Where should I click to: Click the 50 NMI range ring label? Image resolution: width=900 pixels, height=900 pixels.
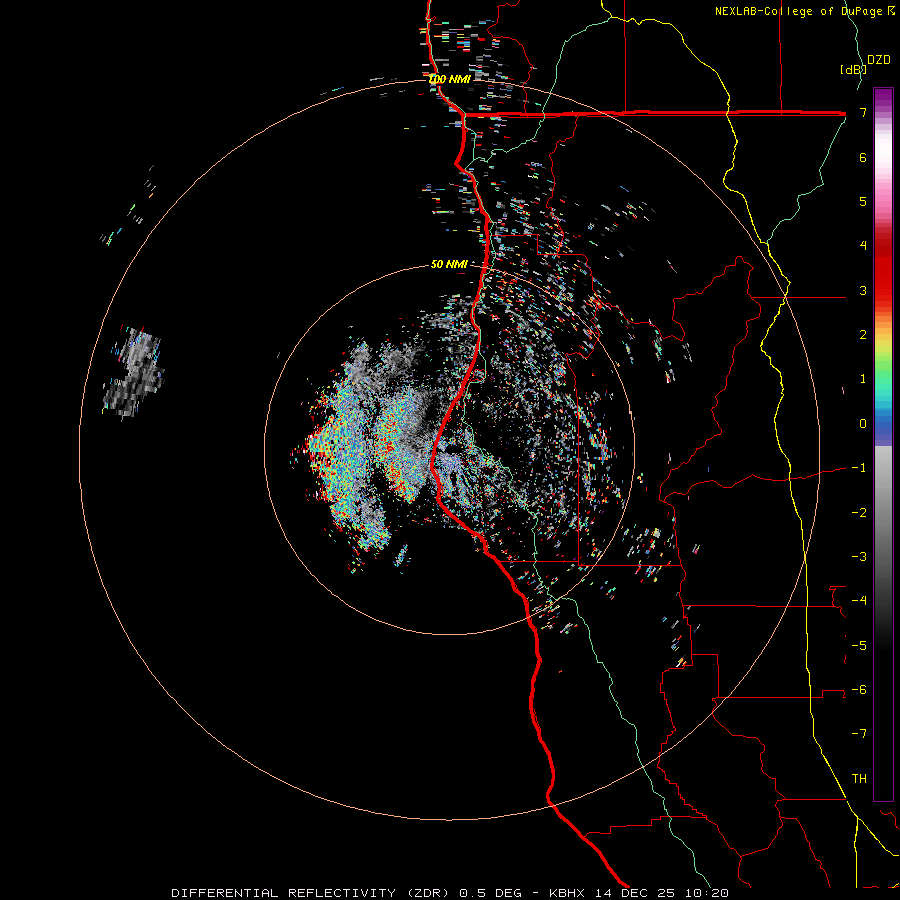[449, 264]
